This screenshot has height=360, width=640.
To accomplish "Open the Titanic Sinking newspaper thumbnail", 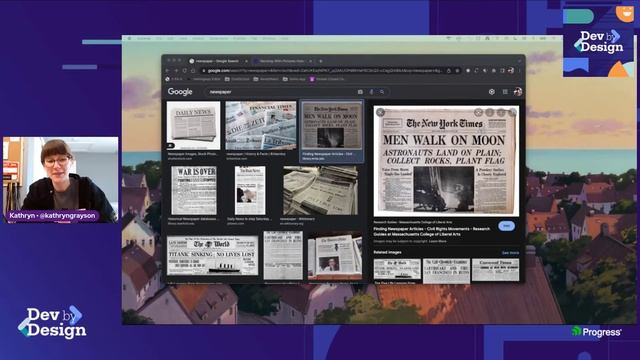I will coord(213,255).
